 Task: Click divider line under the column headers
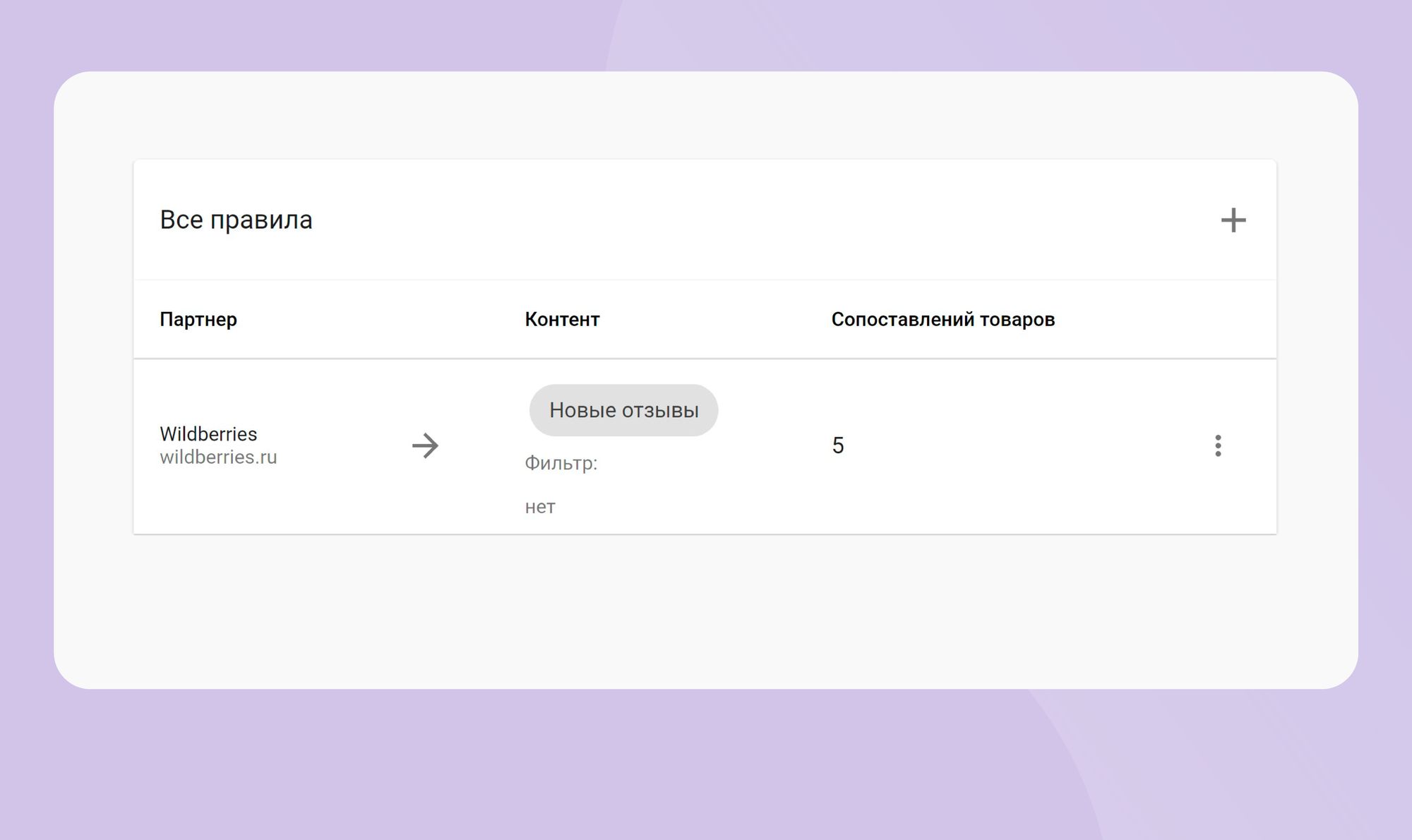pyautogui.click(x=706, y=359)
